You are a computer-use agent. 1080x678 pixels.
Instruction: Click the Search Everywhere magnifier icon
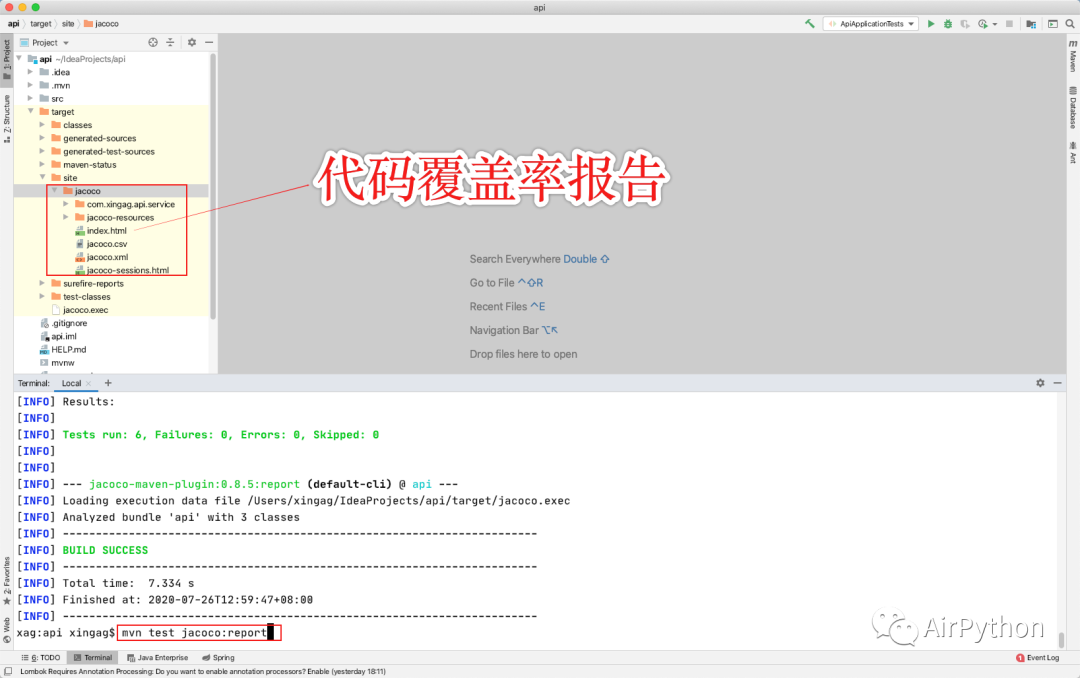point(1070,23)
